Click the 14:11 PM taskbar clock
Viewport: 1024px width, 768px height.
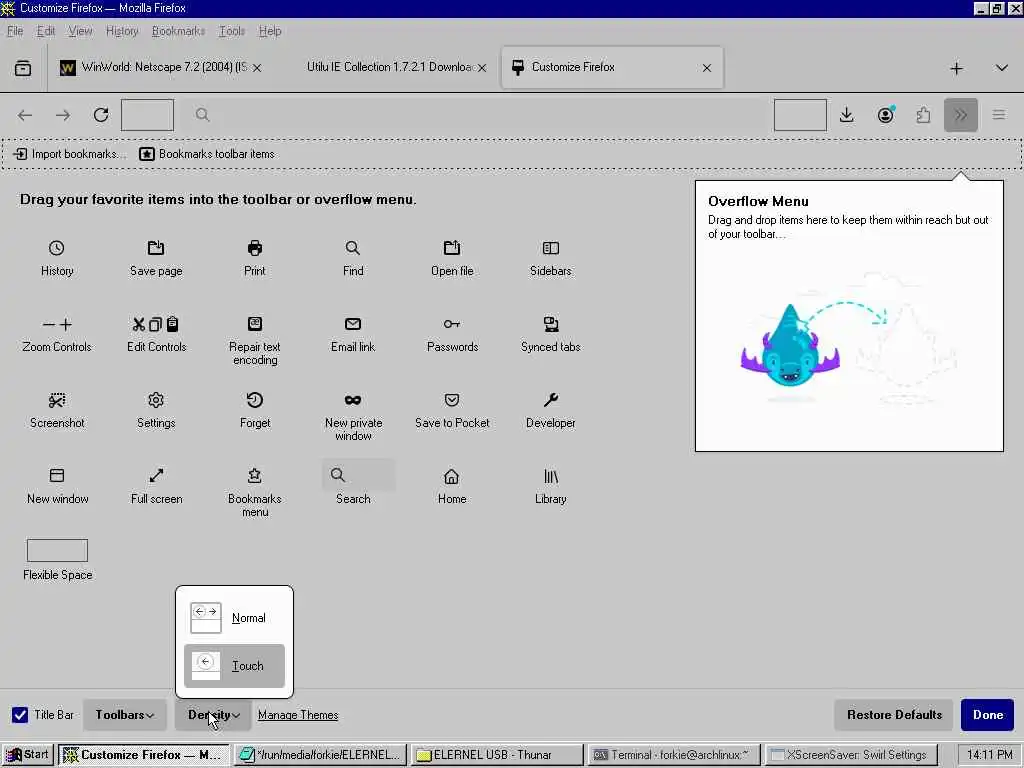(x=989, y=755)
